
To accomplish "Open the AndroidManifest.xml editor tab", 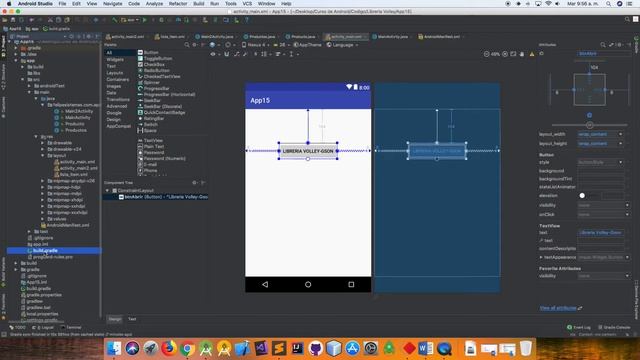I will (x=440, y=36).
